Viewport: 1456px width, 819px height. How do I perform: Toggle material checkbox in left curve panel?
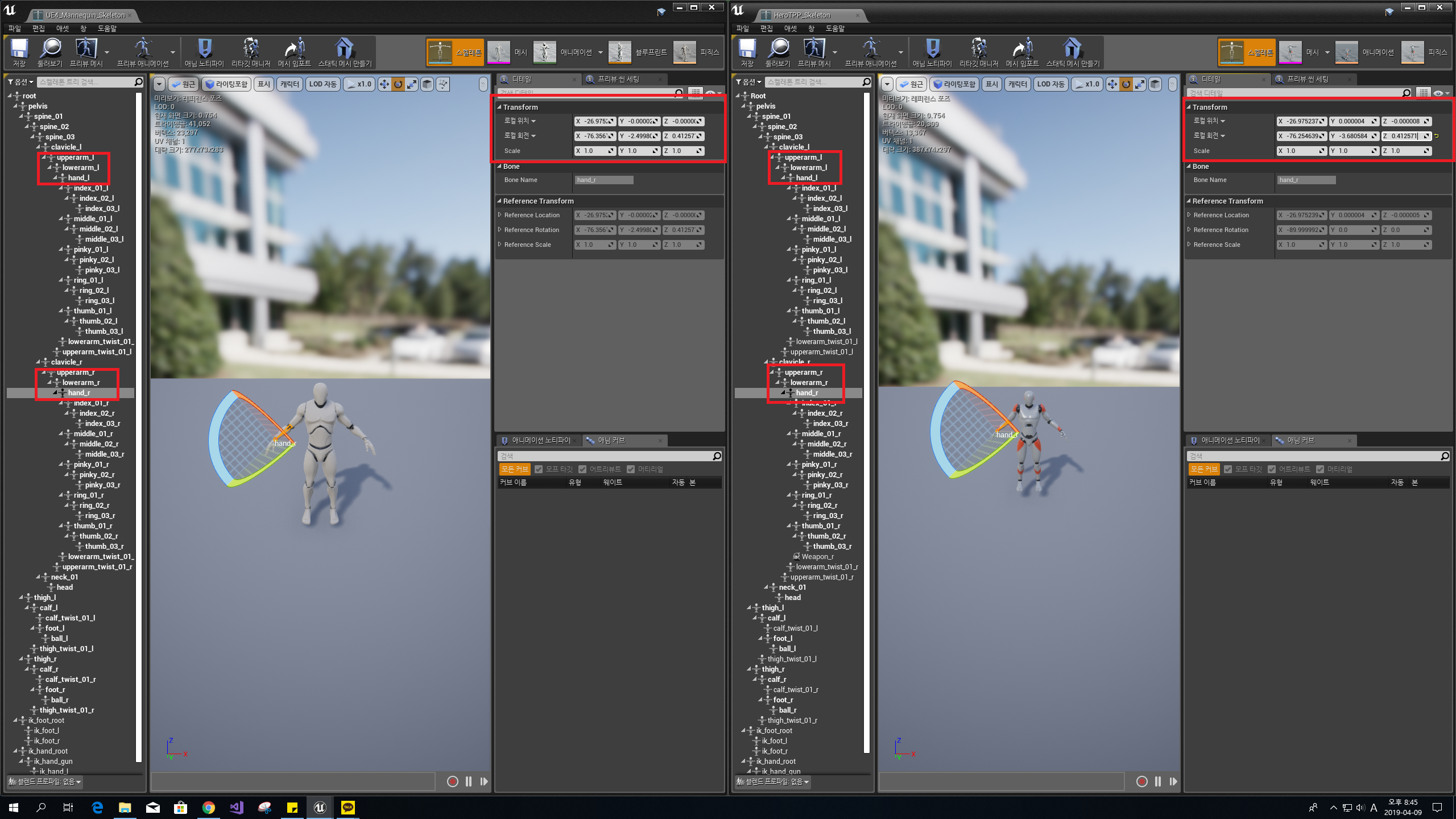(x=631, y=469)
